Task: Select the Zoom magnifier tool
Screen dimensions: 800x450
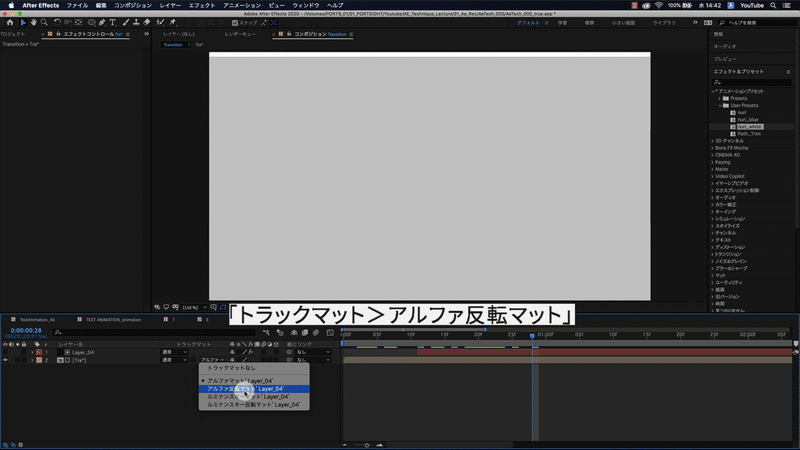Action: [44, 22]
